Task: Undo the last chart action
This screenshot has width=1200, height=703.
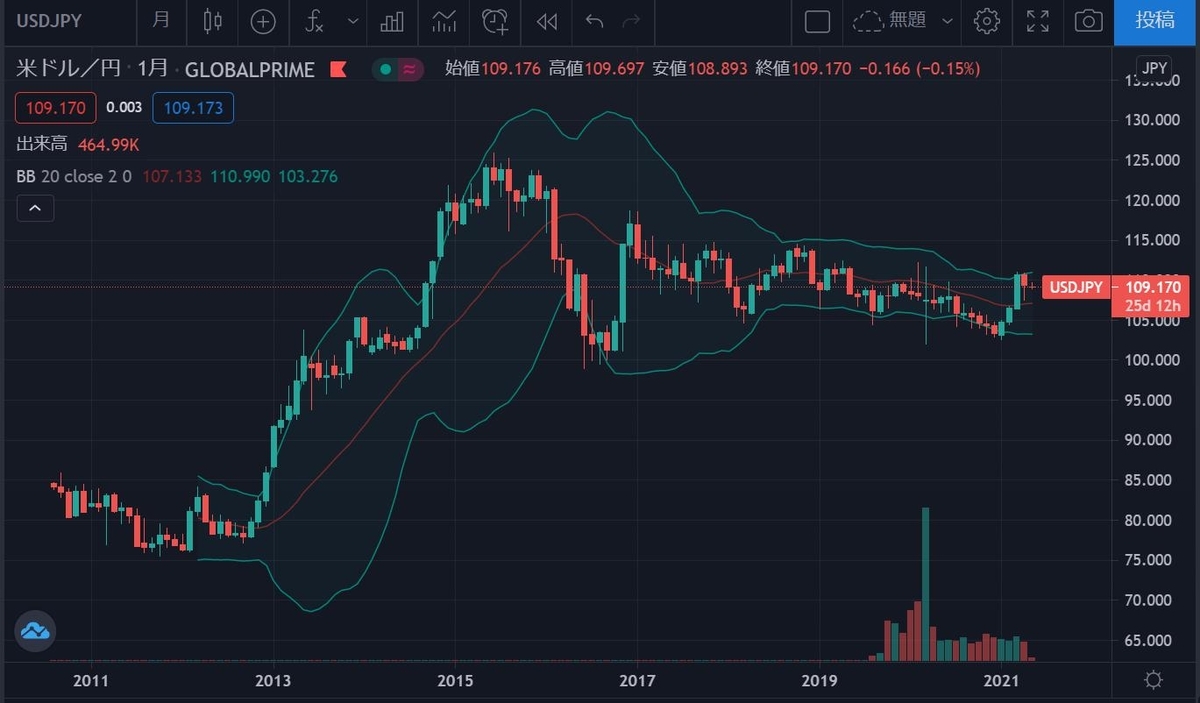Action: pos(595,21)
